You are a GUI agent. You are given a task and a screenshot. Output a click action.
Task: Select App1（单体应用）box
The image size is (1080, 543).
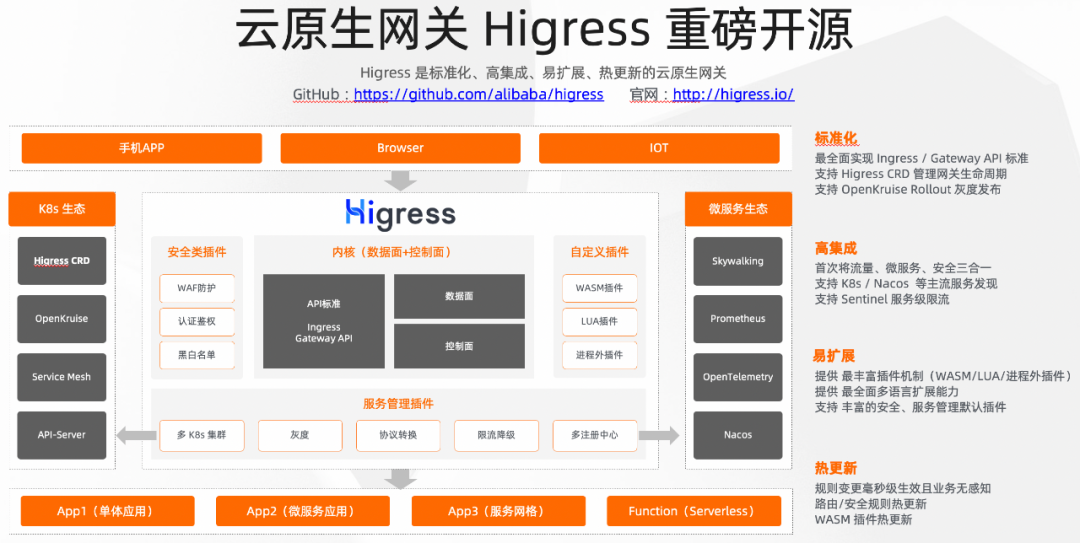pyautogui.click(x=107, y=511)
